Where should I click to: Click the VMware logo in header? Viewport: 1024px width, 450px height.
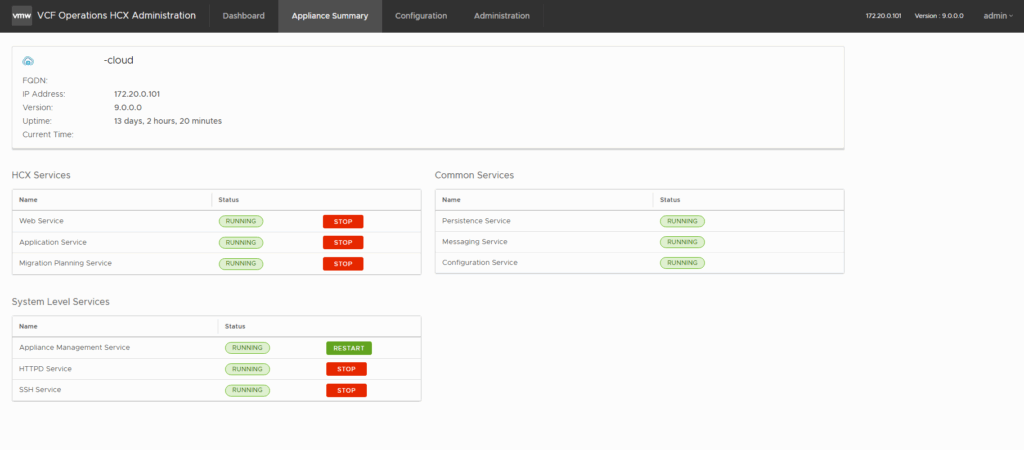pyautogui.click(x=22, y=16)
